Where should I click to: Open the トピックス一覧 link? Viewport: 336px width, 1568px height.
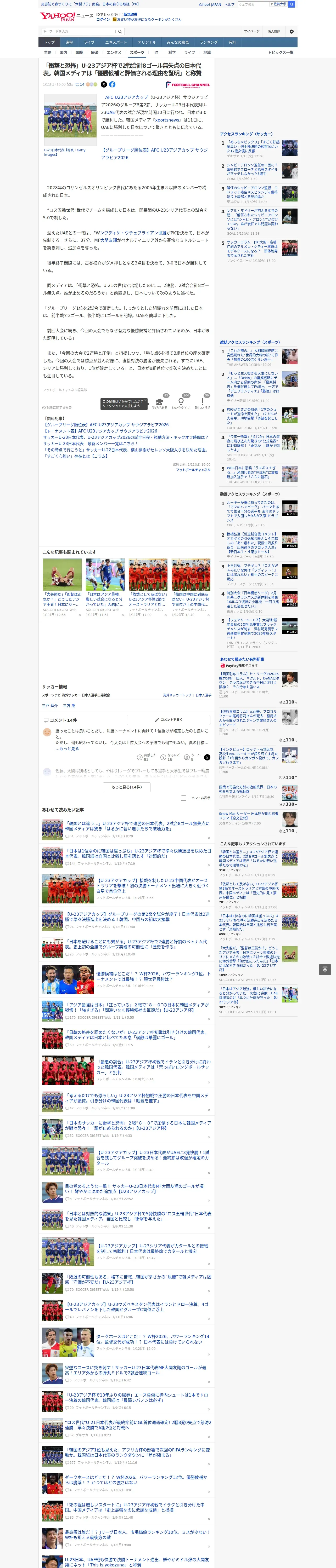[x=281, y=52]
